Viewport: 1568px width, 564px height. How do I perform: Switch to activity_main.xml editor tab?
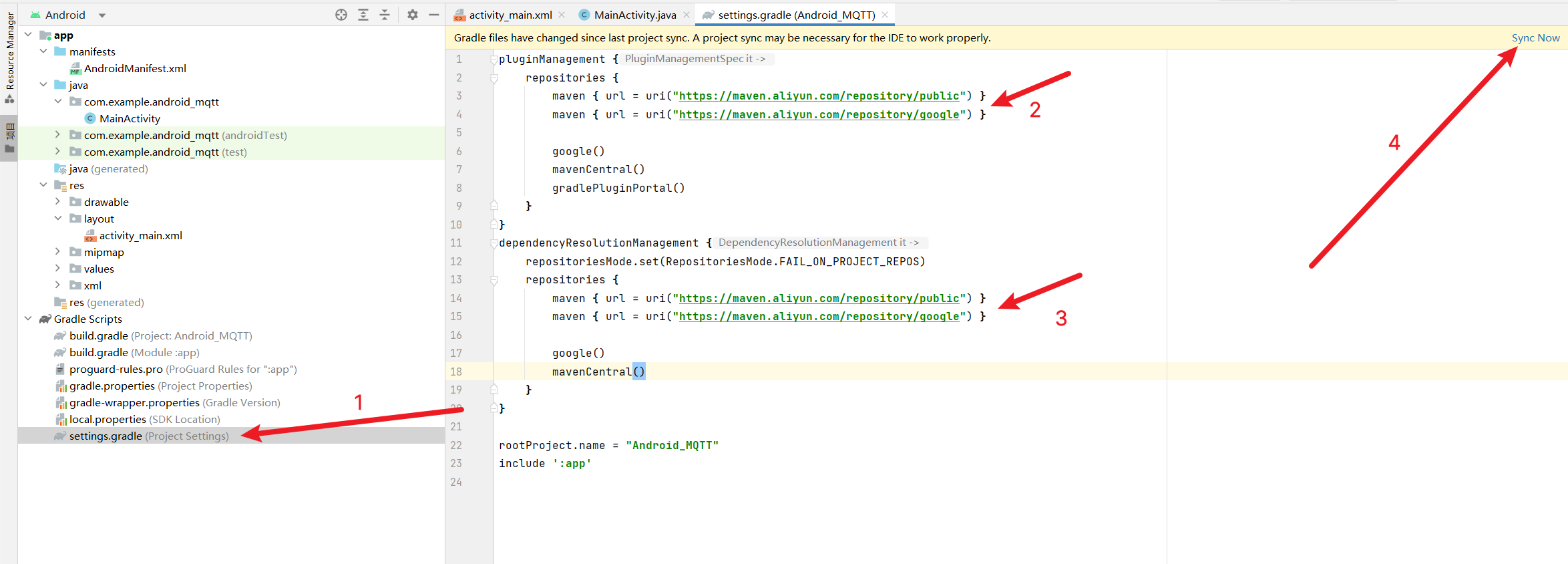pos(510,15)
